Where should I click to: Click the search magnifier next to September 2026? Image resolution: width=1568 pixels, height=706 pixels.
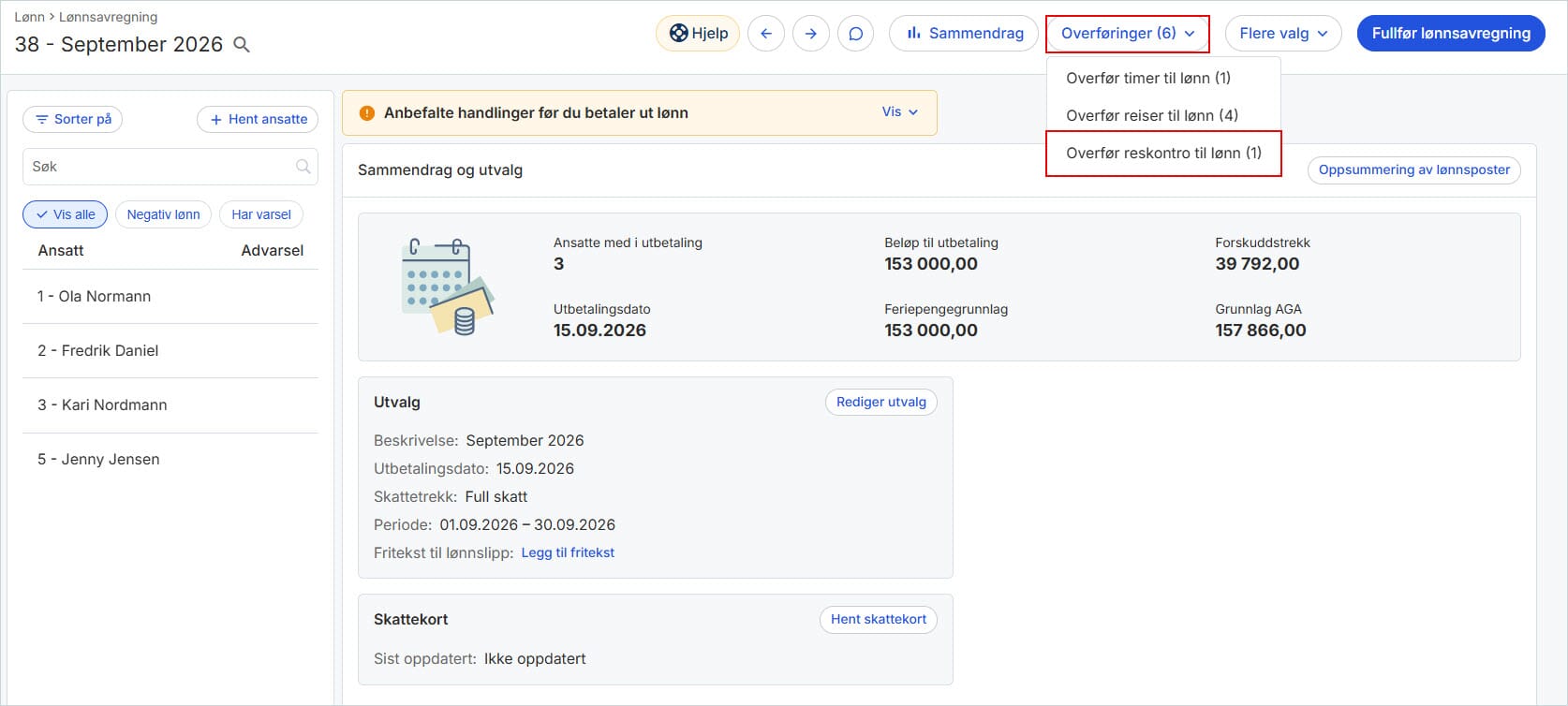coord(242,45)
